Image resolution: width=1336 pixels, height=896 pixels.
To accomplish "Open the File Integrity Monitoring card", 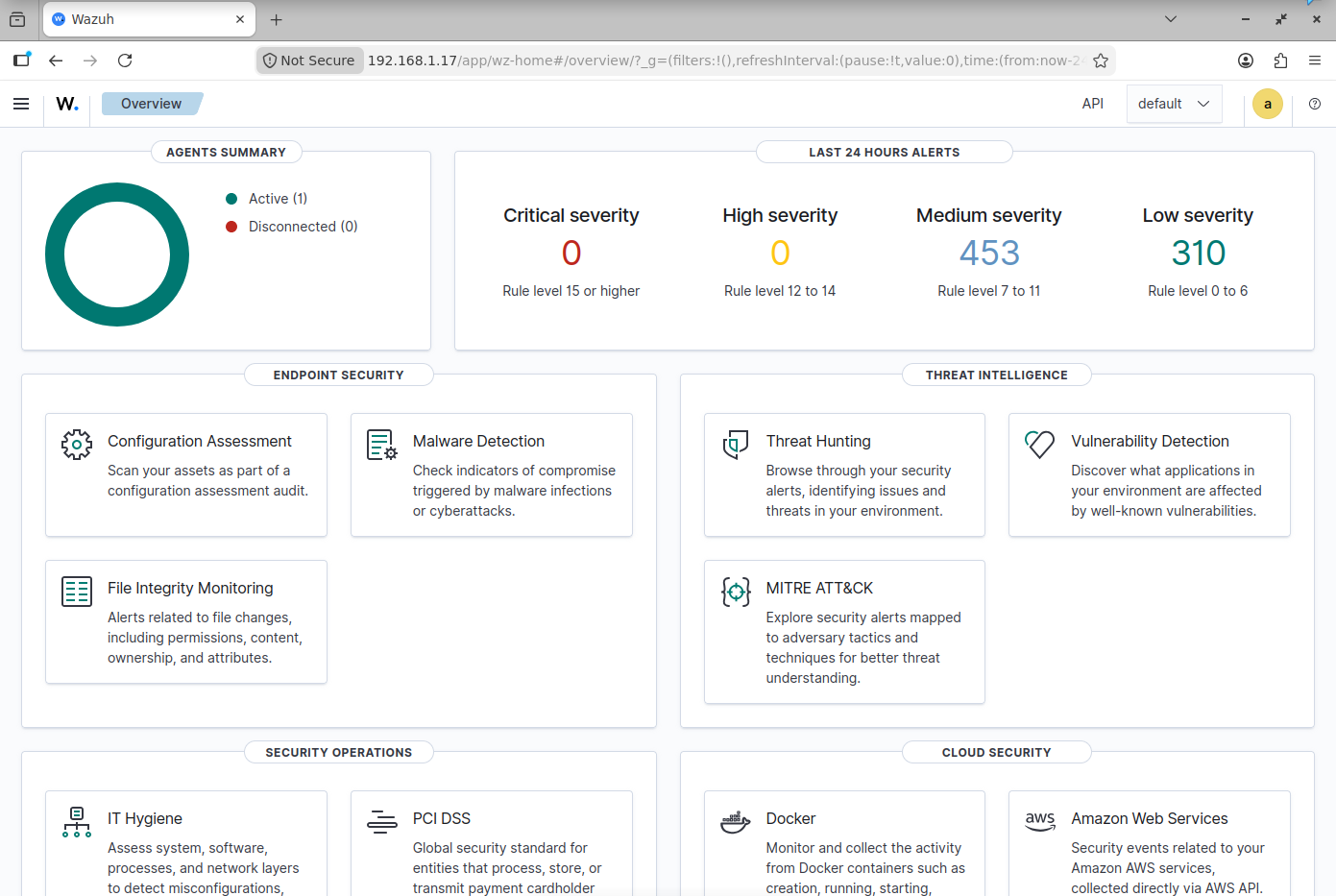I will 186,621.
